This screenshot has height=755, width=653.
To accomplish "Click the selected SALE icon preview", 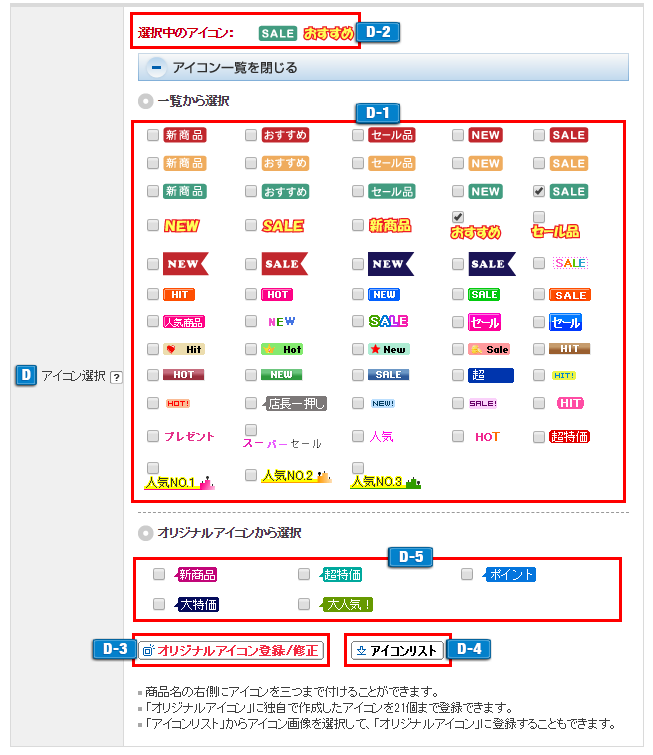I will click(277, 34).
